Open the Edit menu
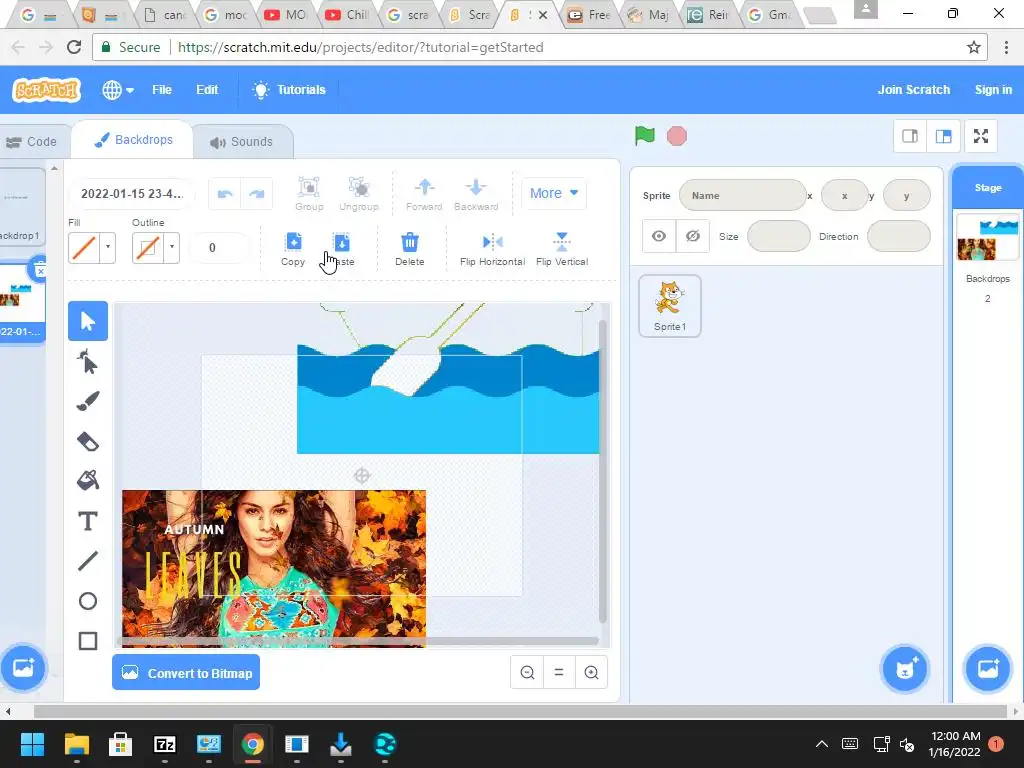This screenshot has width=1024, height=768. tap(207, 90)
